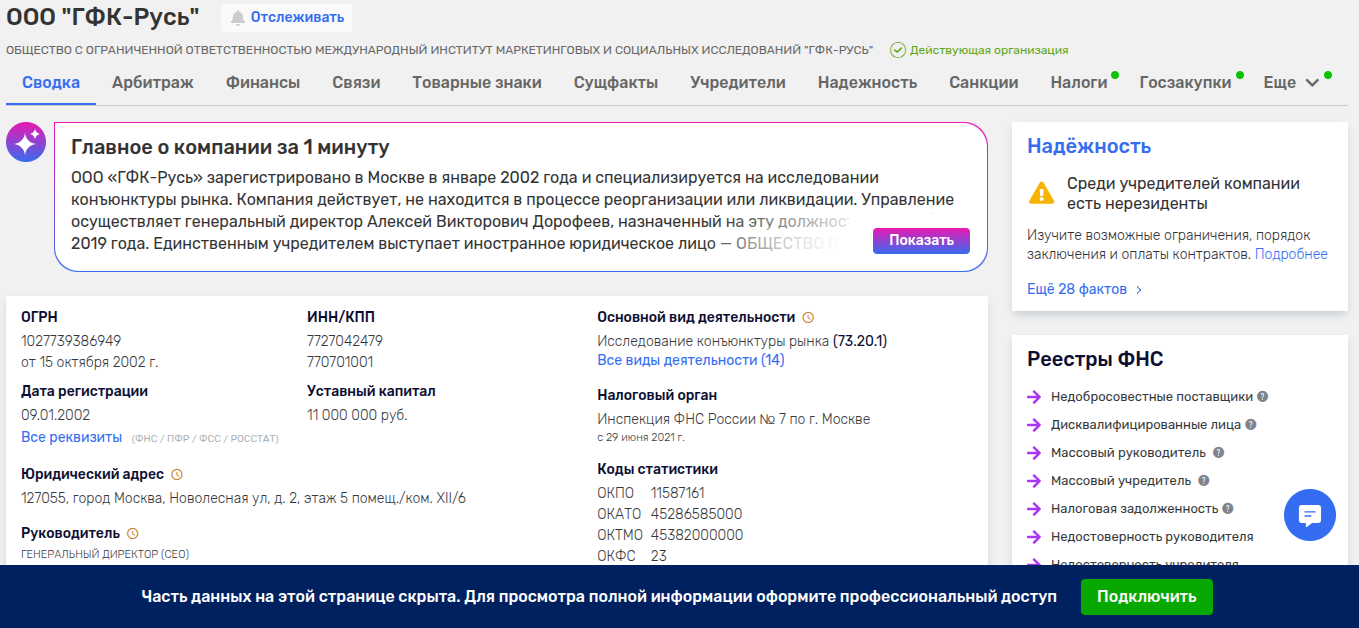Switch to the Финансы tab
1359x628 pixels.
[x=263, y=83]
